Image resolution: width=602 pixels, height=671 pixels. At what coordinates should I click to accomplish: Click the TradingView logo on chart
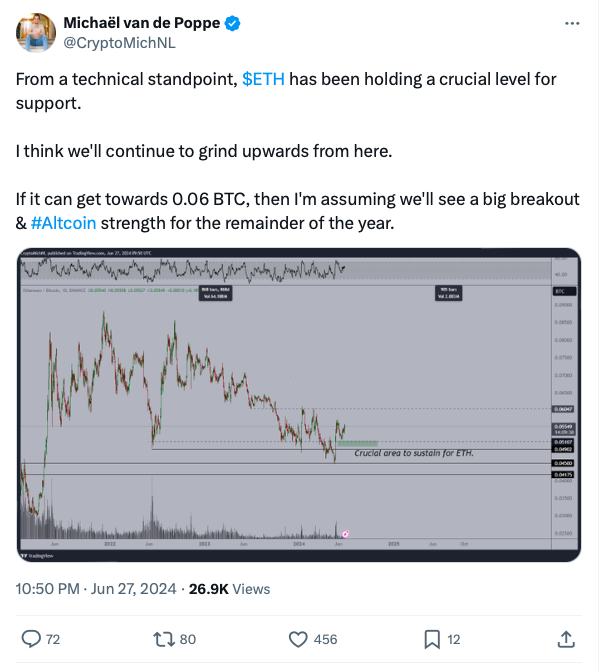[x=38, y=555]
